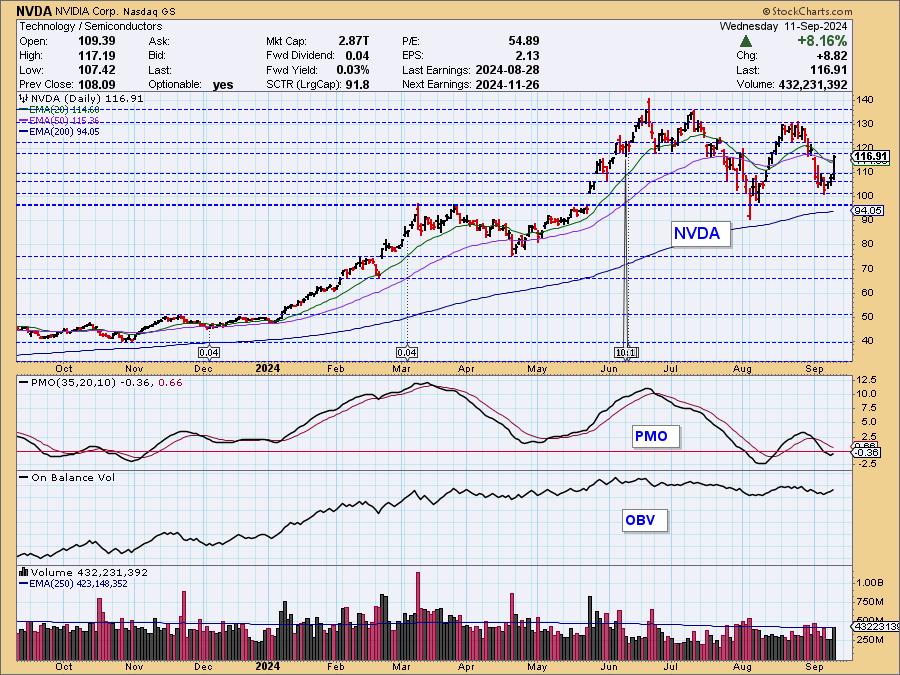This screenshot has height=675, width=900.
Task: Click the 12.5 PMO axis label
Action: point(866,379)
